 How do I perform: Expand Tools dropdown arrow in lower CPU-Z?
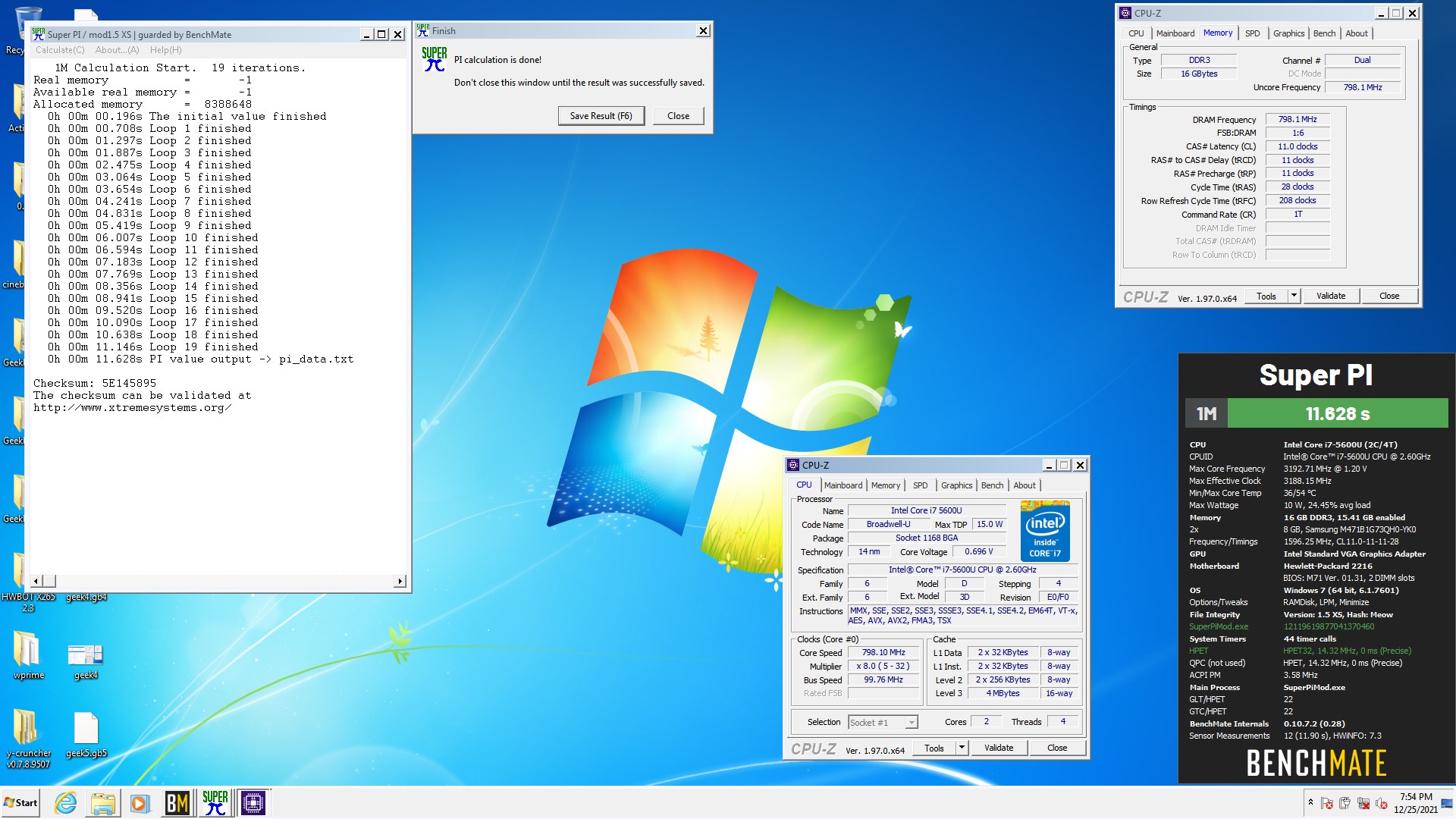[962, 748]
